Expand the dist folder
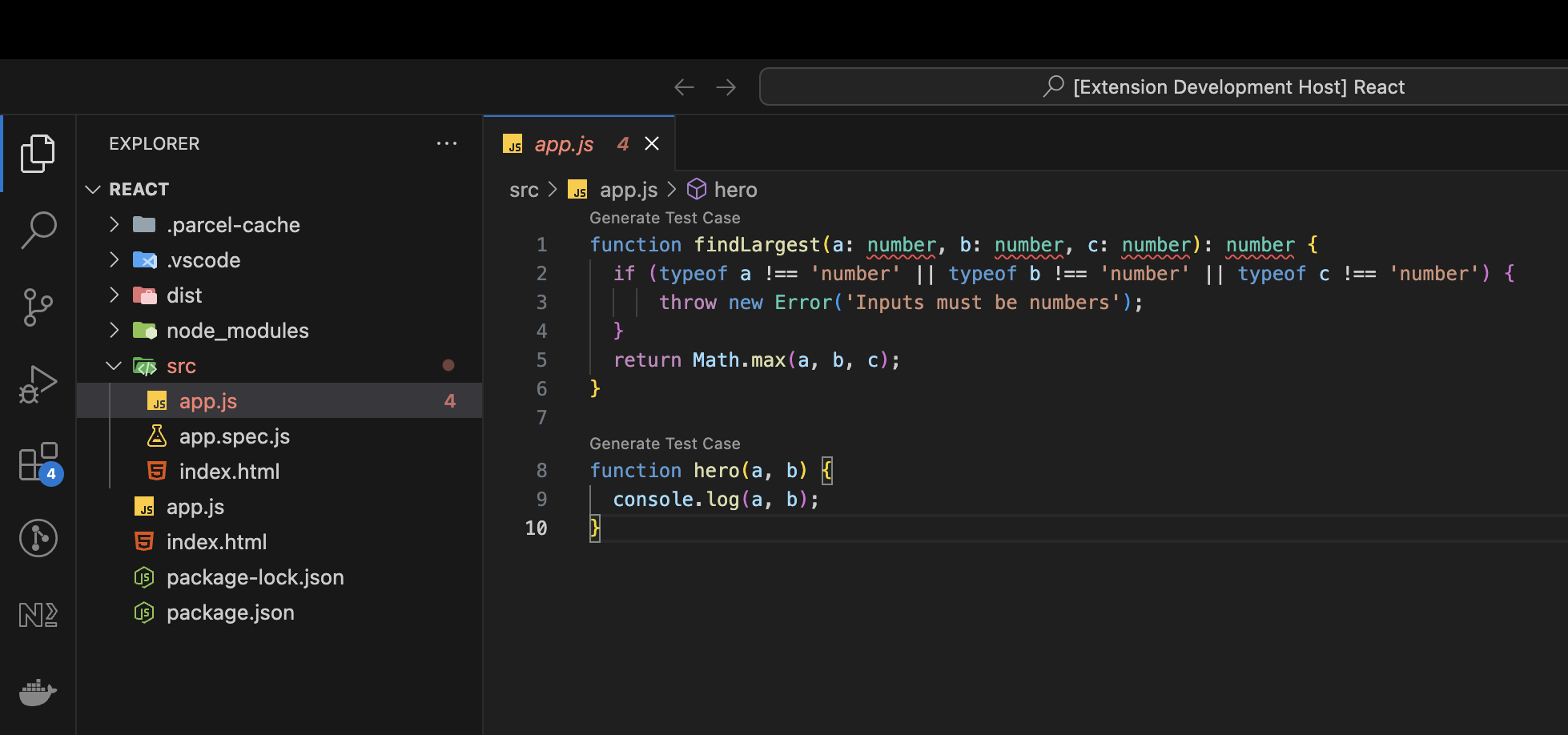This screenshot has height=735, width=1568. pyautogui.click(x=115, y=295)
